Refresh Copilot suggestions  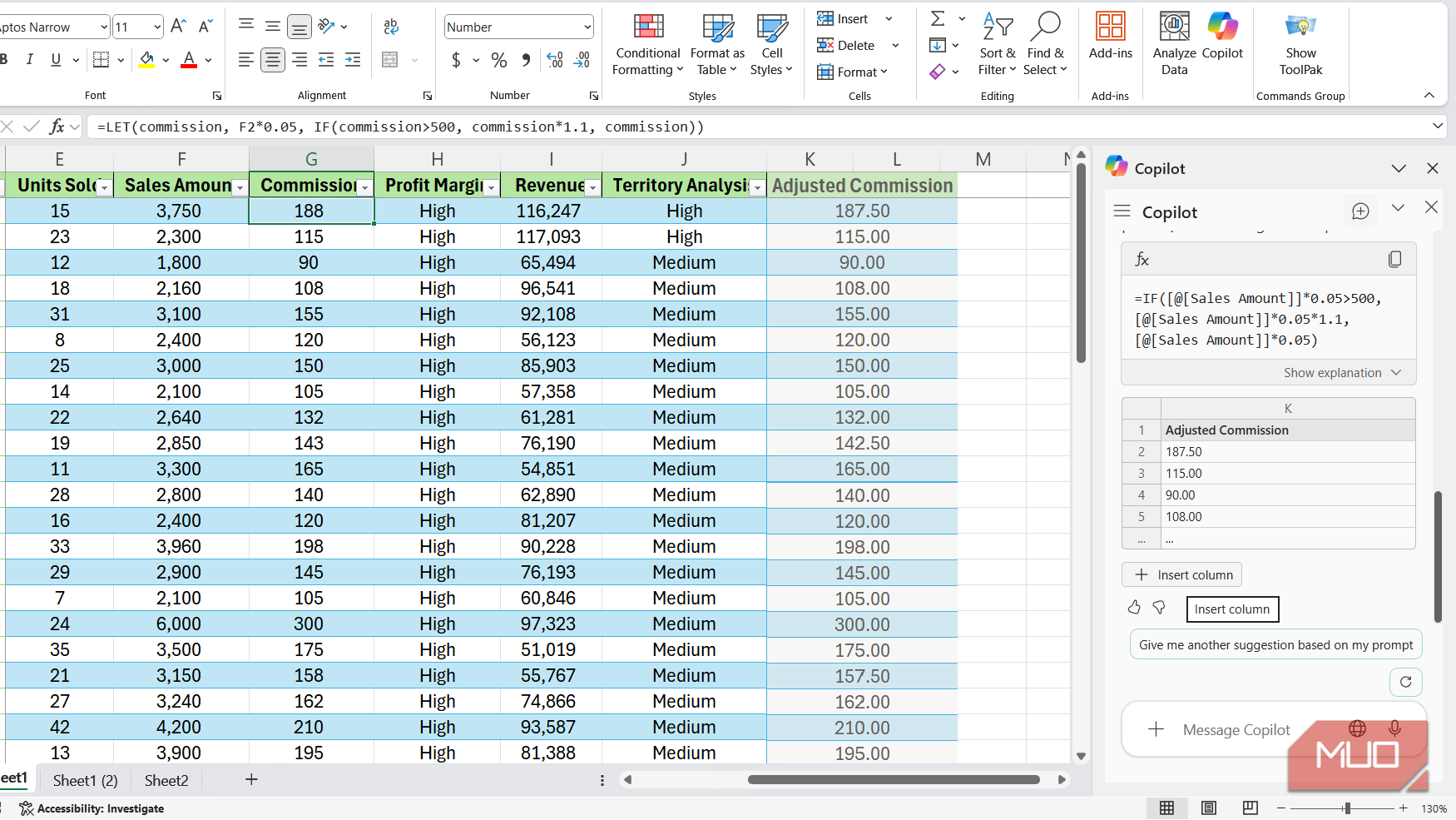click(1406, 682)
